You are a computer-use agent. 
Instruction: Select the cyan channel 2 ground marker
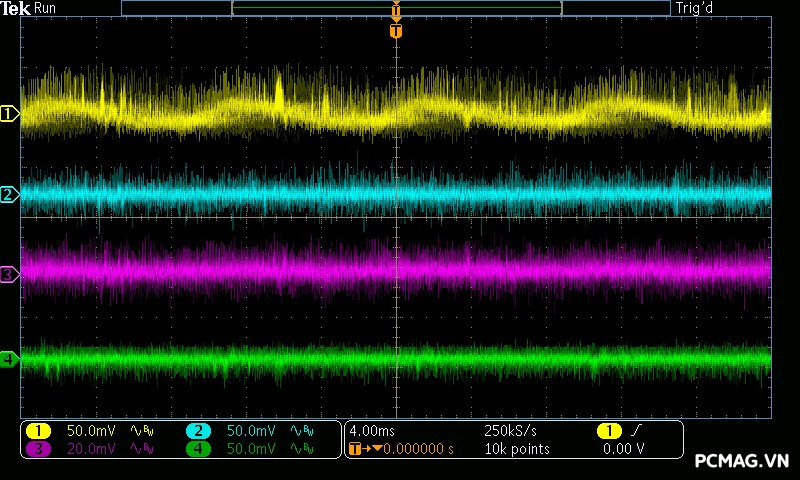[9, 194]
